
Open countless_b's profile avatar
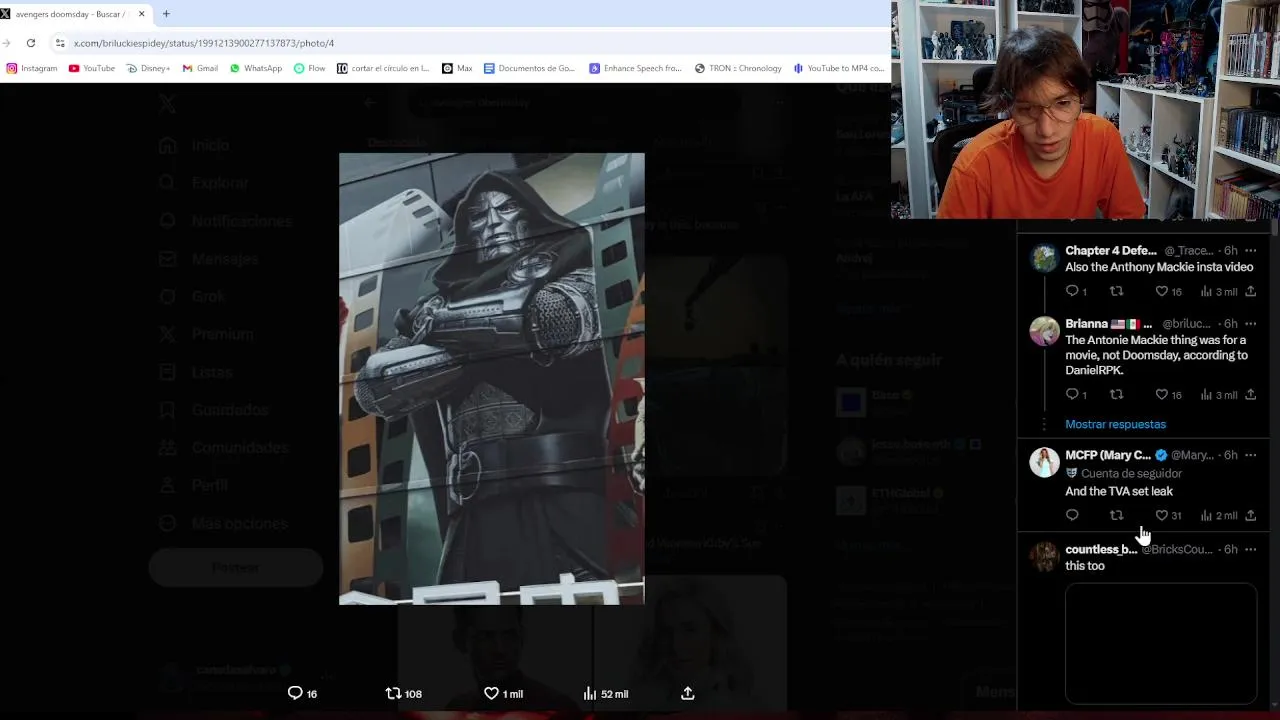(1044, 556)
